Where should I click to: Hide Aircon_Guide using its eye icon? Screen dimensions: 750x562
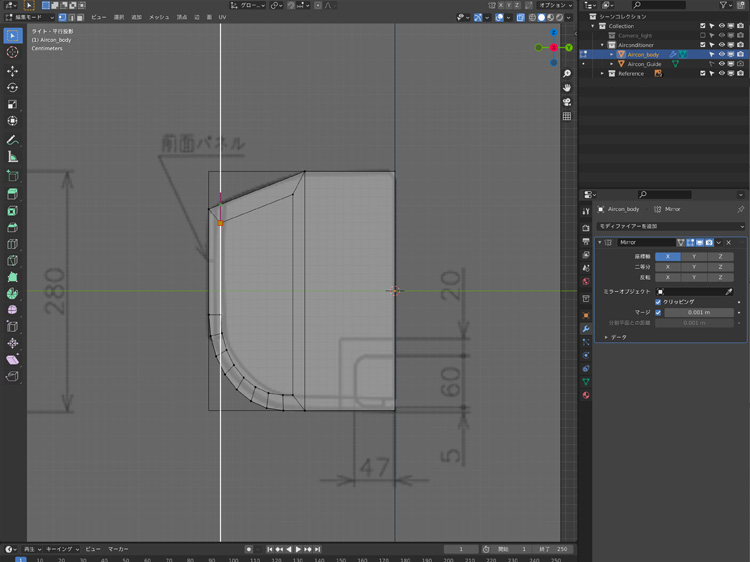pos(721,64)
